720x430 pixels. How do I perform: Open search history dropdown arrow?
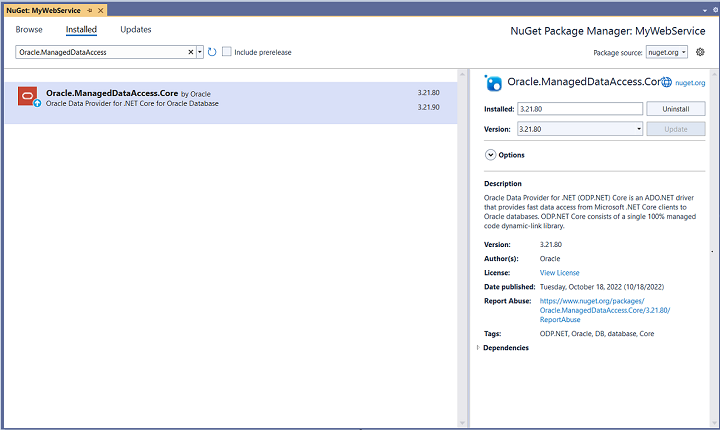click(200, 52)
